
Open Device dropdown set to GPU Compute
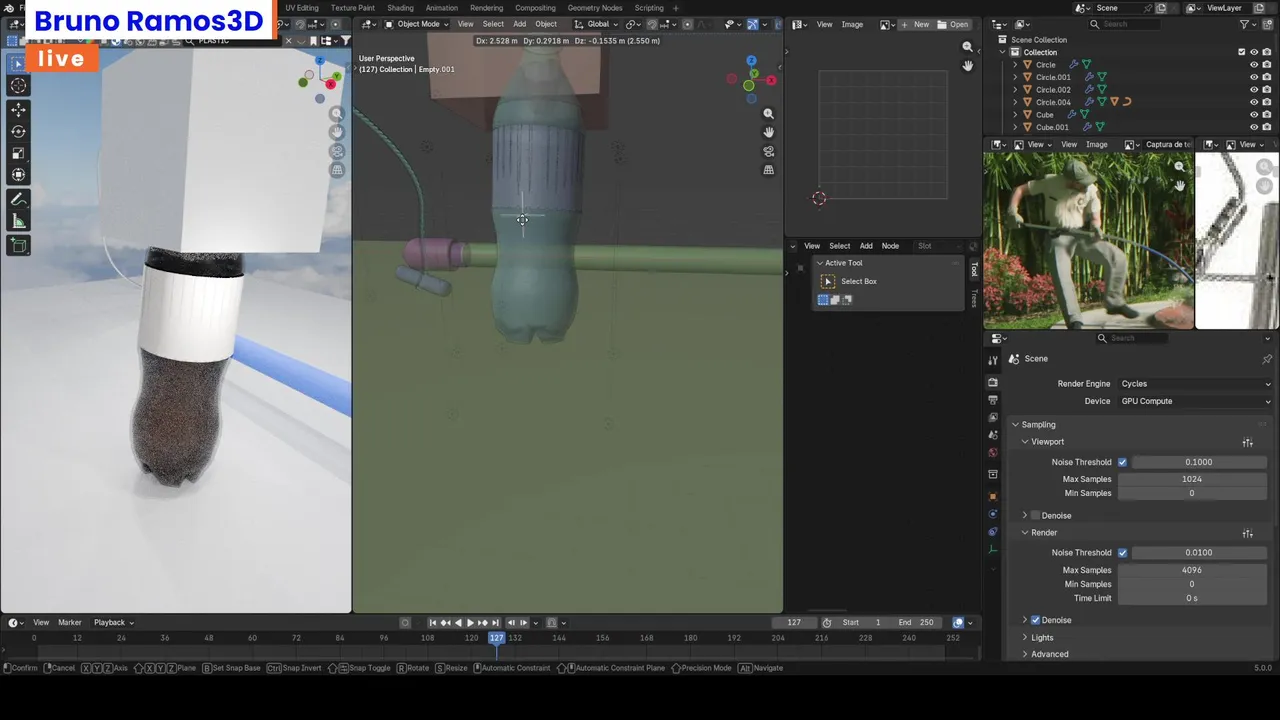click(1196, 401)
